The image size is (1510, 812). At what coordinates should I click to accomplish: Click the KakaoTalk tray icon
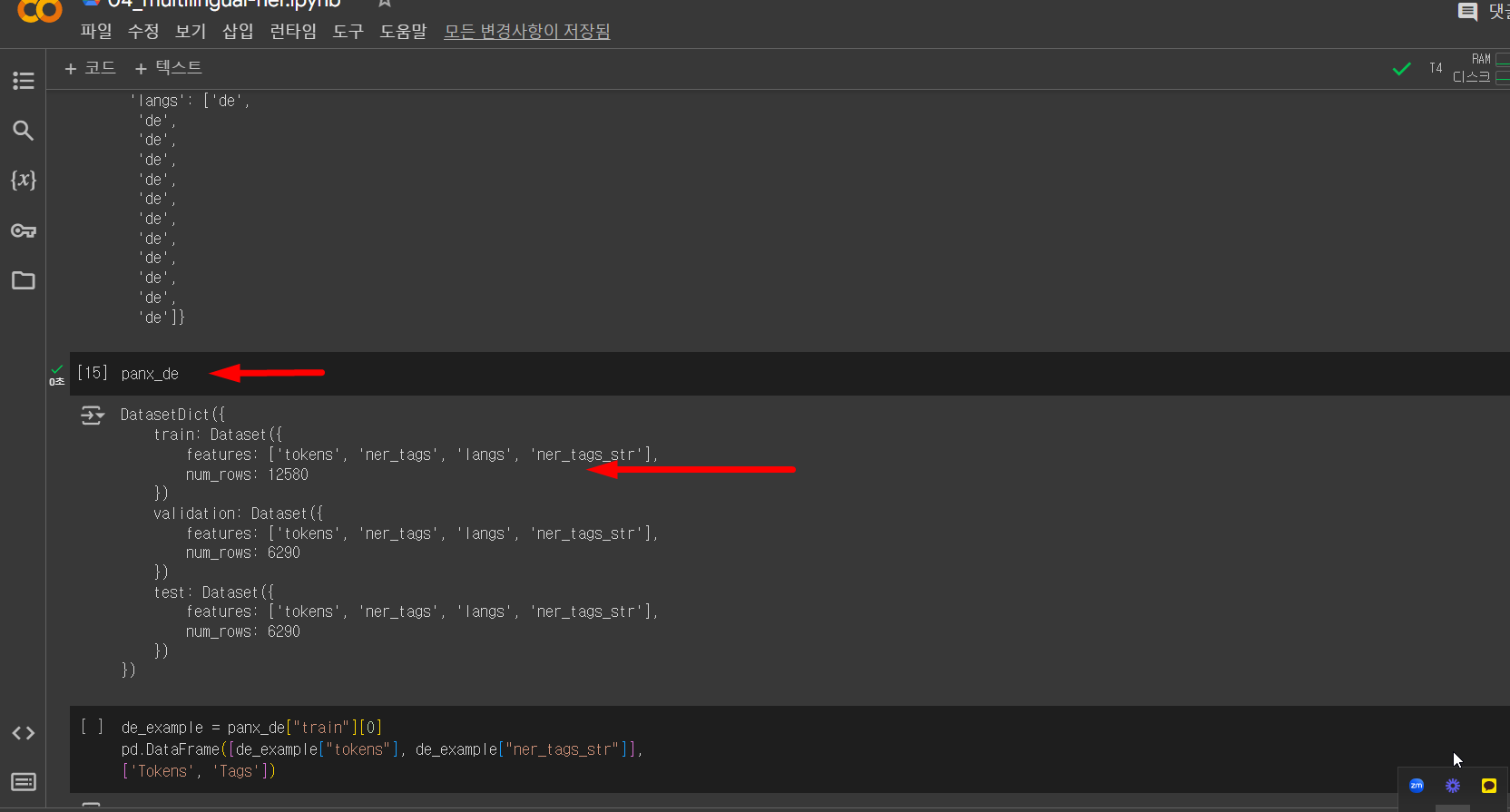(x=1489, y=786)
